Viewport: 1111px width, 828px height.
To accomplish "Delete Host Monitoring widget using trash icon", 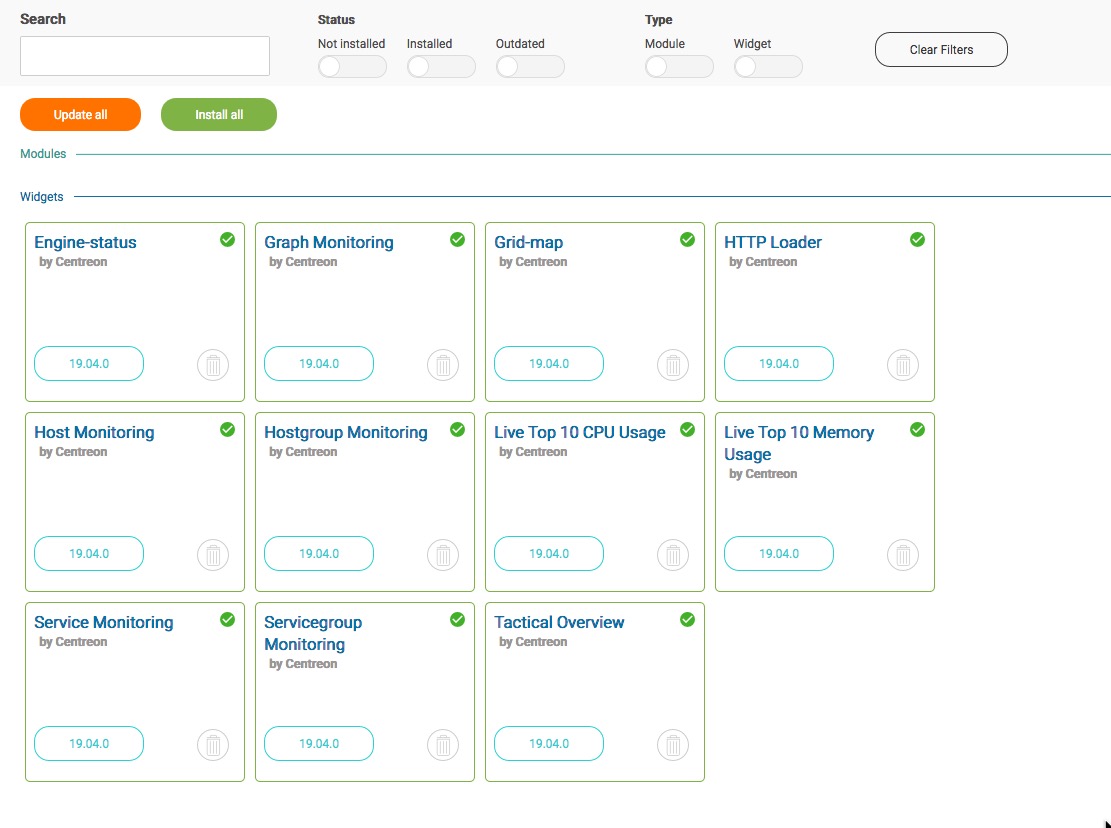I will click(x=213, y=555).
